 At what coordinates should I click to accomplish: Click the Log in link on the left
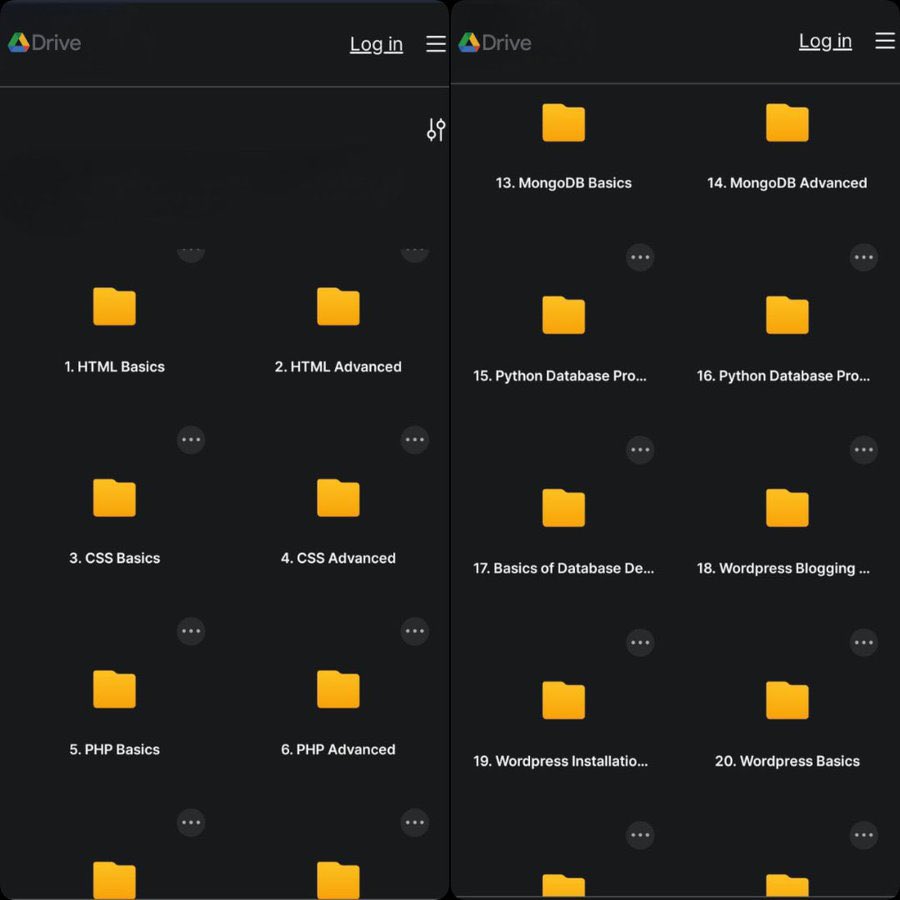coord(376,44)
